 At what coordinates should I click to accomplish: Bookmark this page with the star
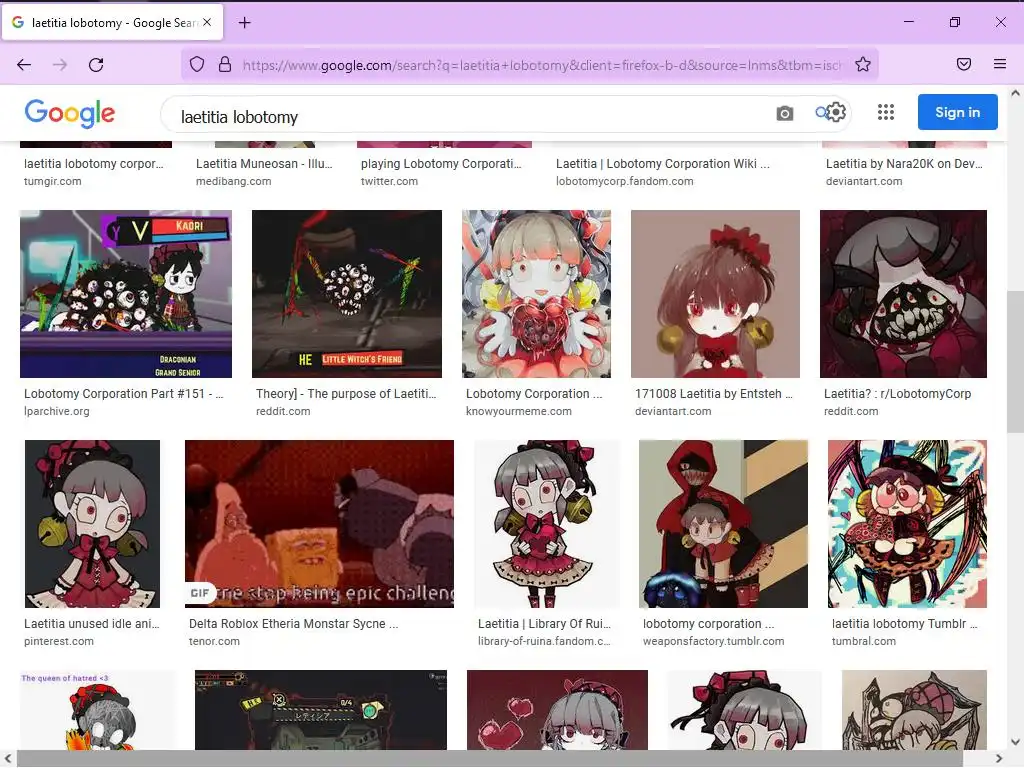(863, 64)
